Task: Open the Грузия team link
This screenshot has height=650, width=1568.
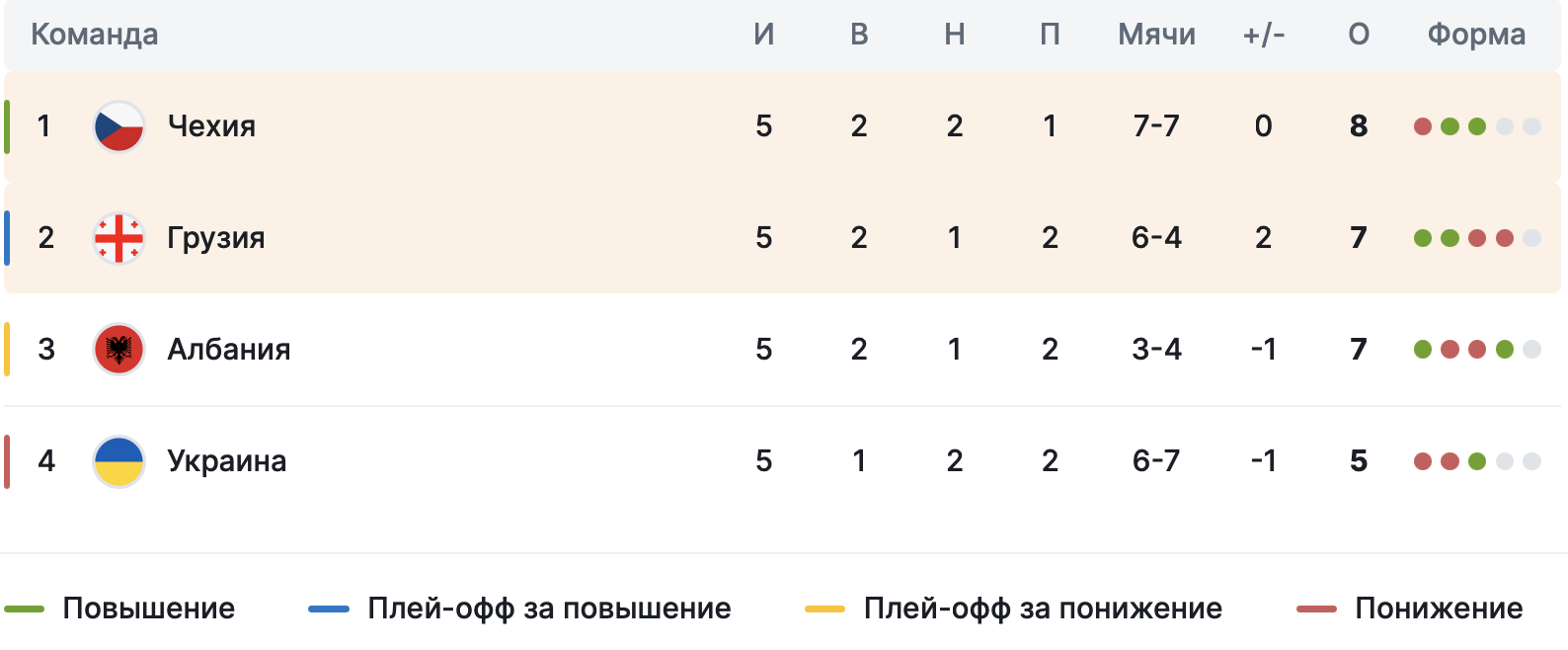Action: [216, 238]
